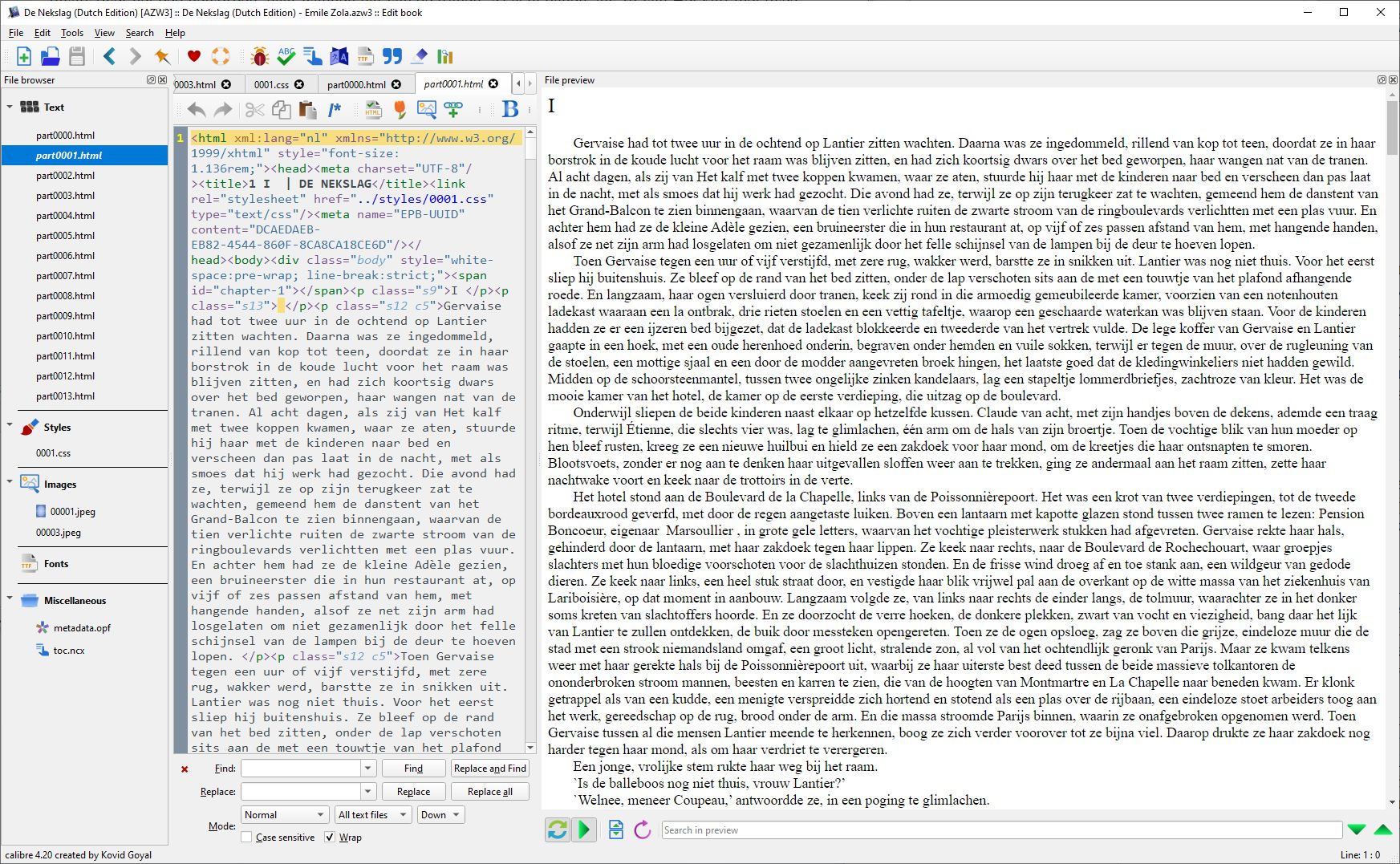Open the Edit menu
Viewport: 1400px width, 864px height.
coord(43,33)
